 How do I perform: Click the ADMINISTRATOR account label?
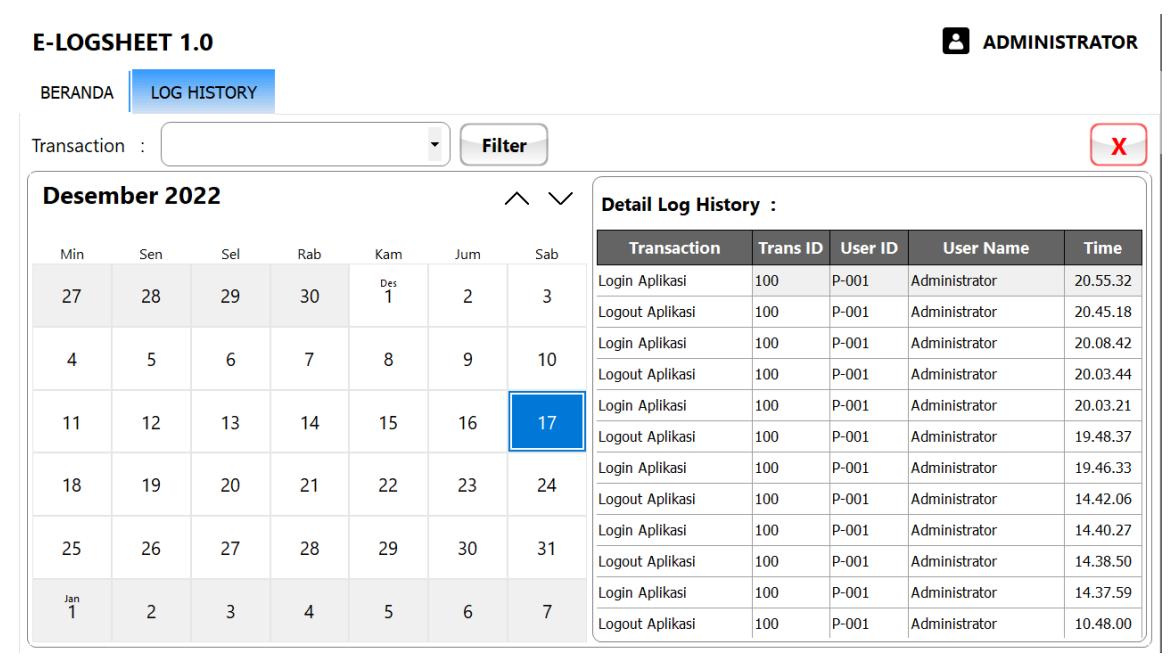click(1060, 42)
